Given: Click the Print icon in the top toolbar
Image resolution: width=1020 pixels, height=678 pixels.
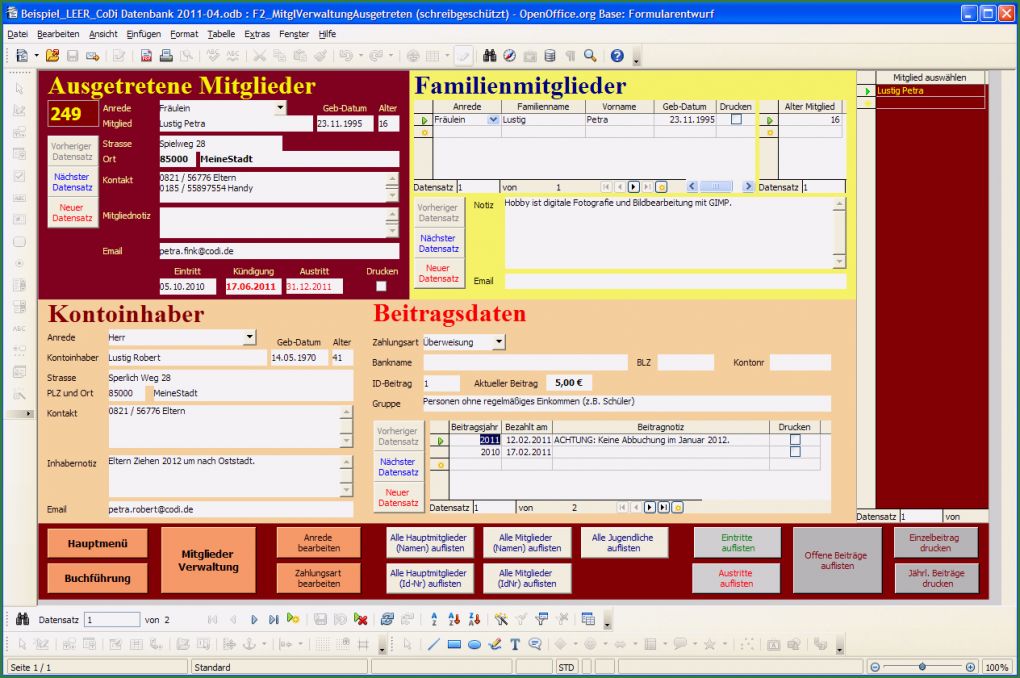Looking at the screenshot, I should click(166, 56).
